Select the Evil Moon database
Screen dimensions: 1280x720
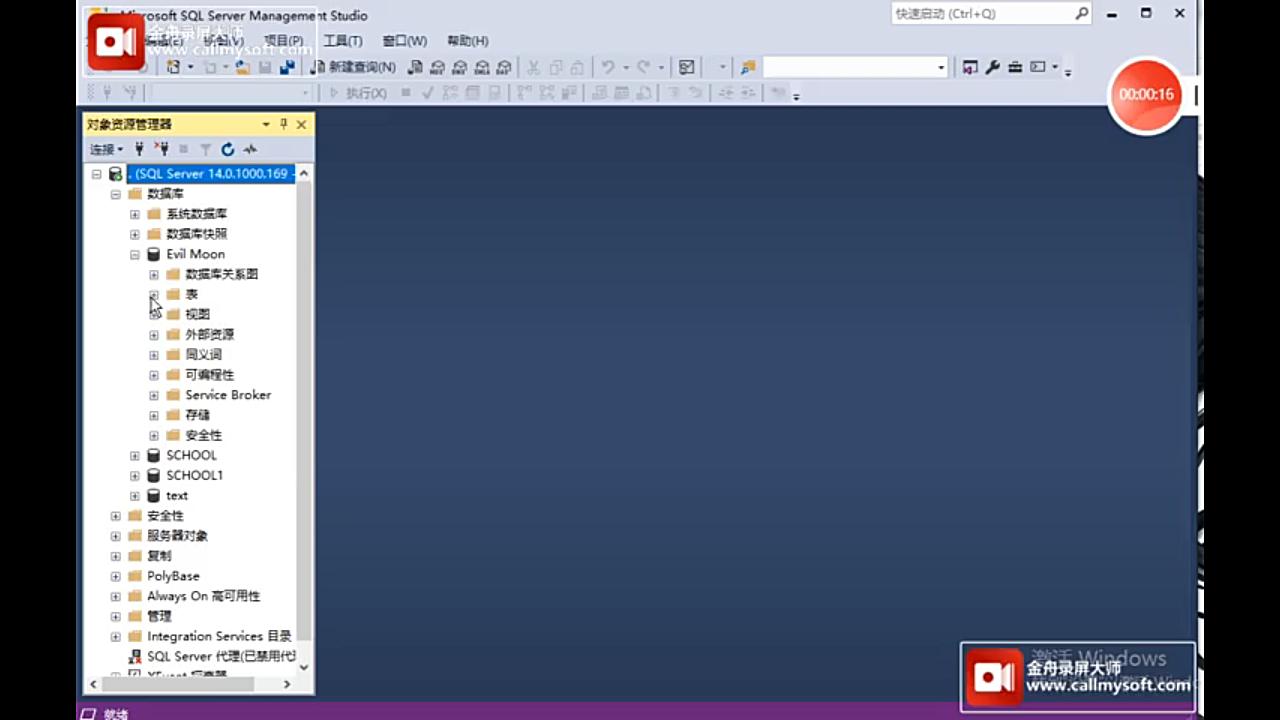point(195,254)
